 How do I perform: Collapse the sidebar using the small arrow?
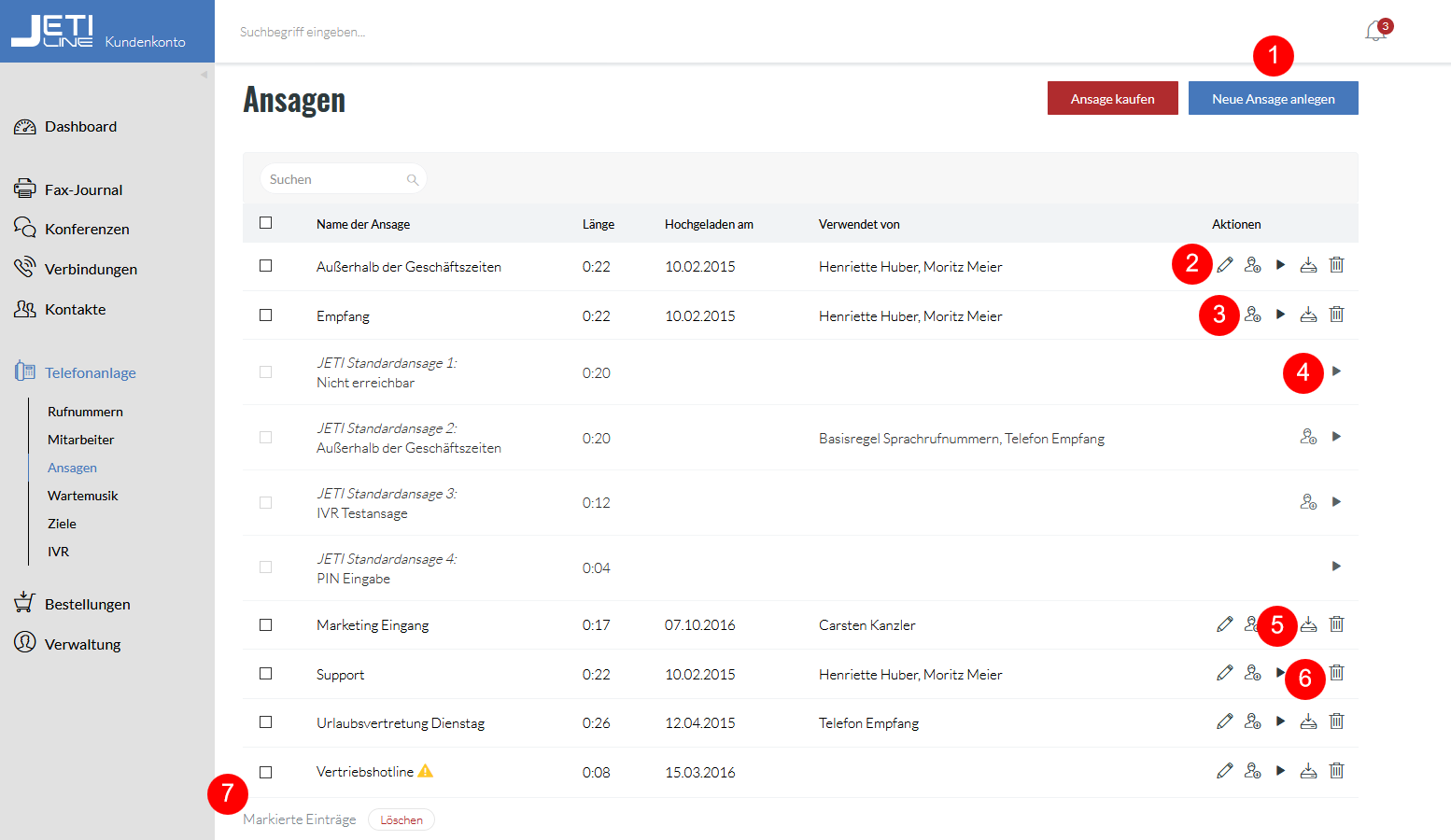click(x=204, y=75)
